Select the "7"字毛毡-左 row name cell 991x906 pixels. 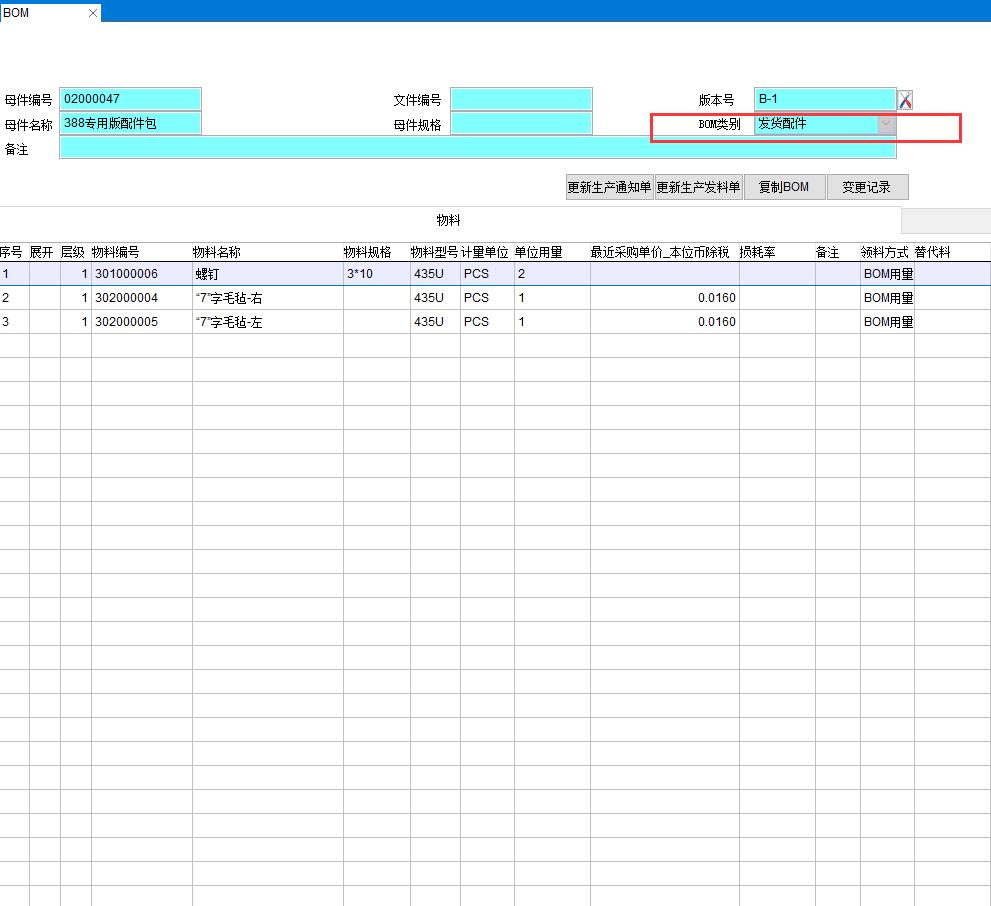pos(266,322)
